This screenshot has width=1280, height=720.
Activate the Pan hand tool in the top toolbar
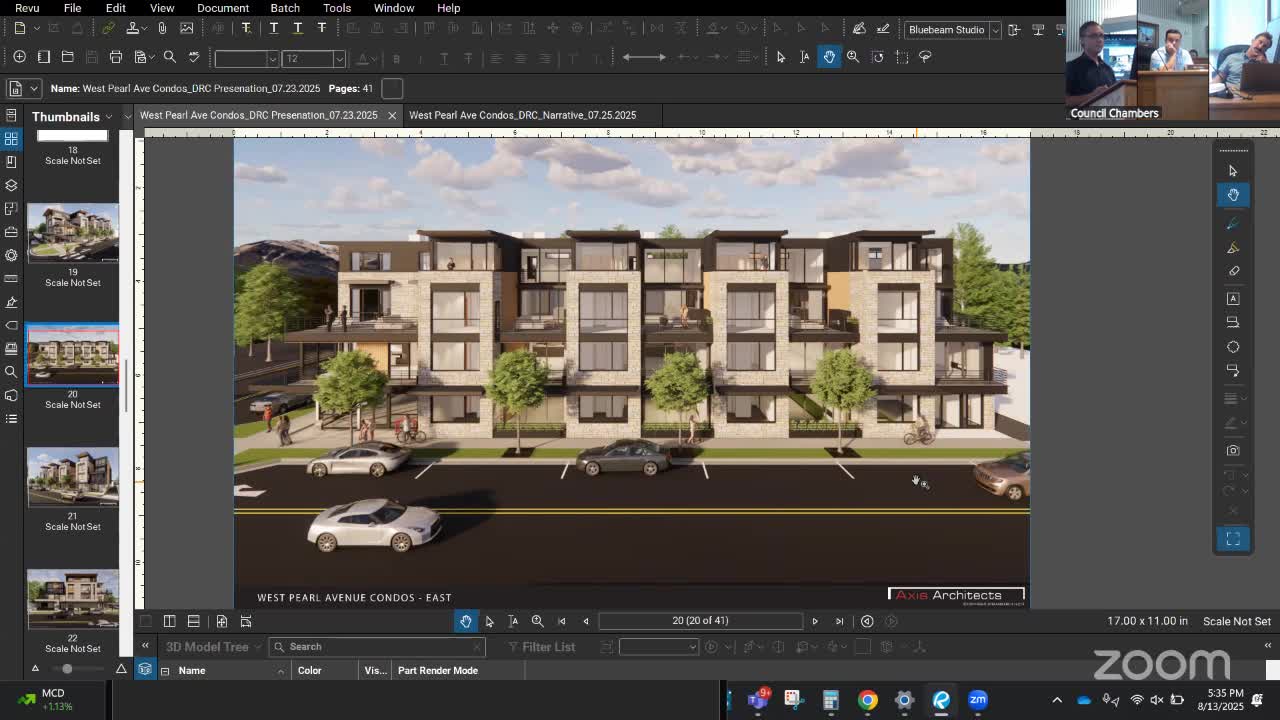pos(829,57)
